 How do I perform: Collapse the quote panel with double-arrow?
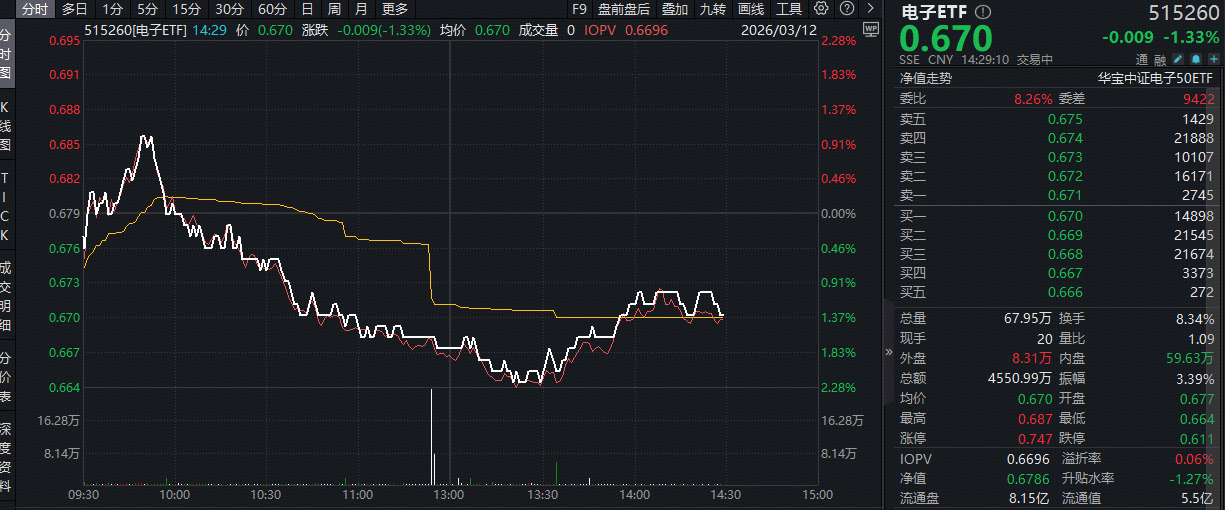(889, 352)
